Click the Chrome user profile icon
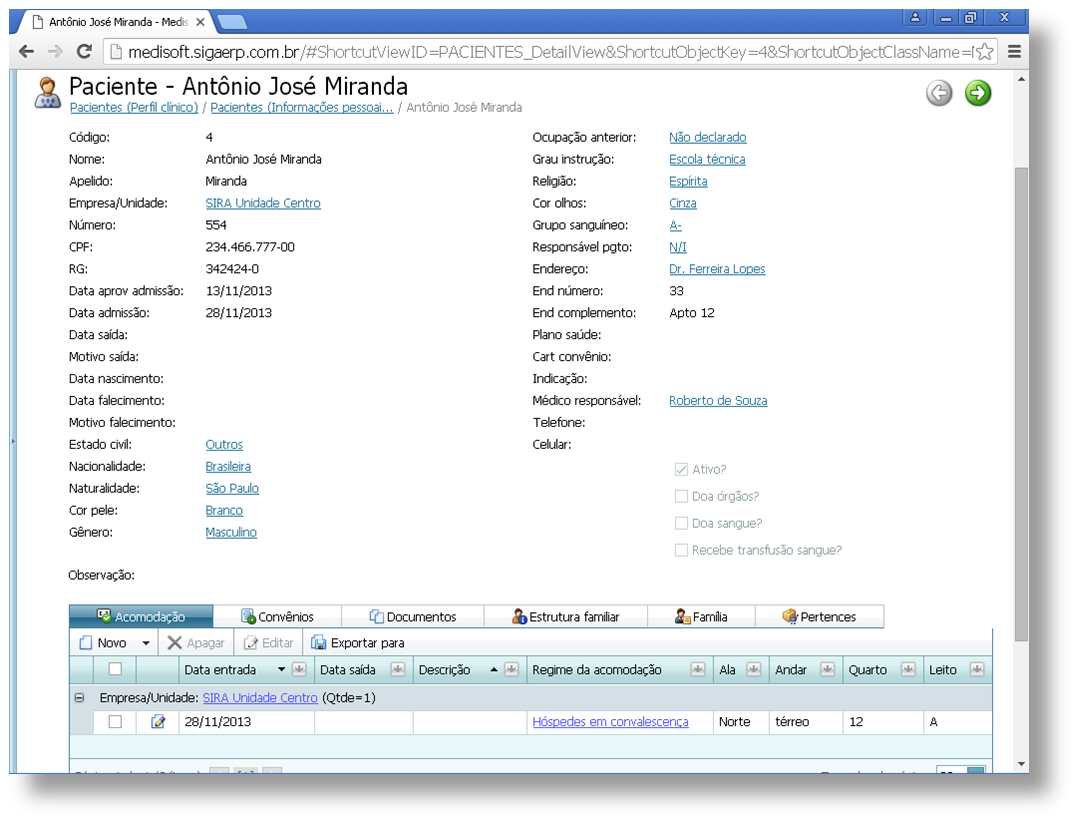Screen dimensions: 1078x823 coord(915,18)
